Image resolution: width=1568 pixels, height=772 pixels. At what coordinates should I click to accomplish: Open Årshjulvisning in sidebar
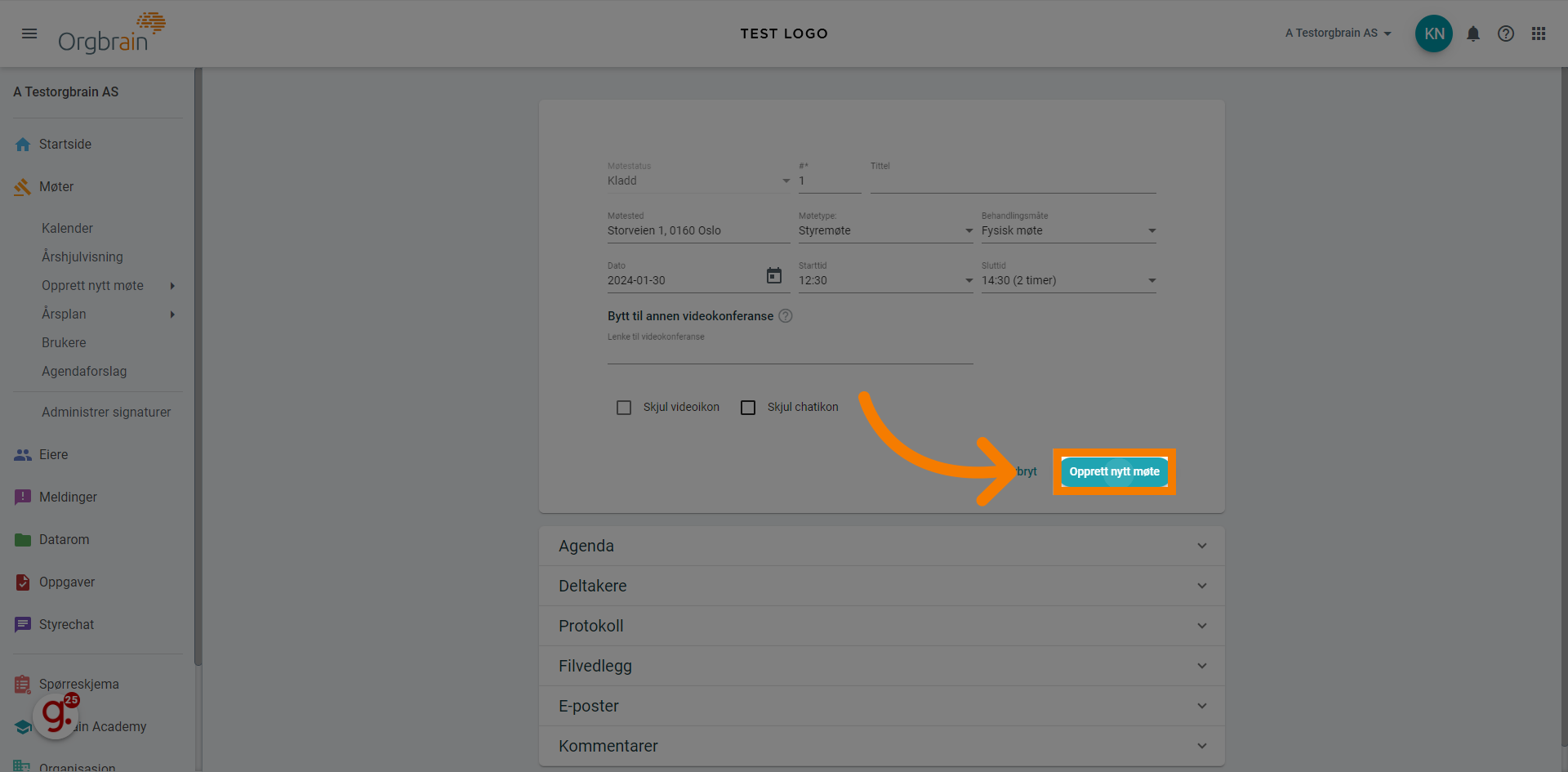tap(82, 257)
